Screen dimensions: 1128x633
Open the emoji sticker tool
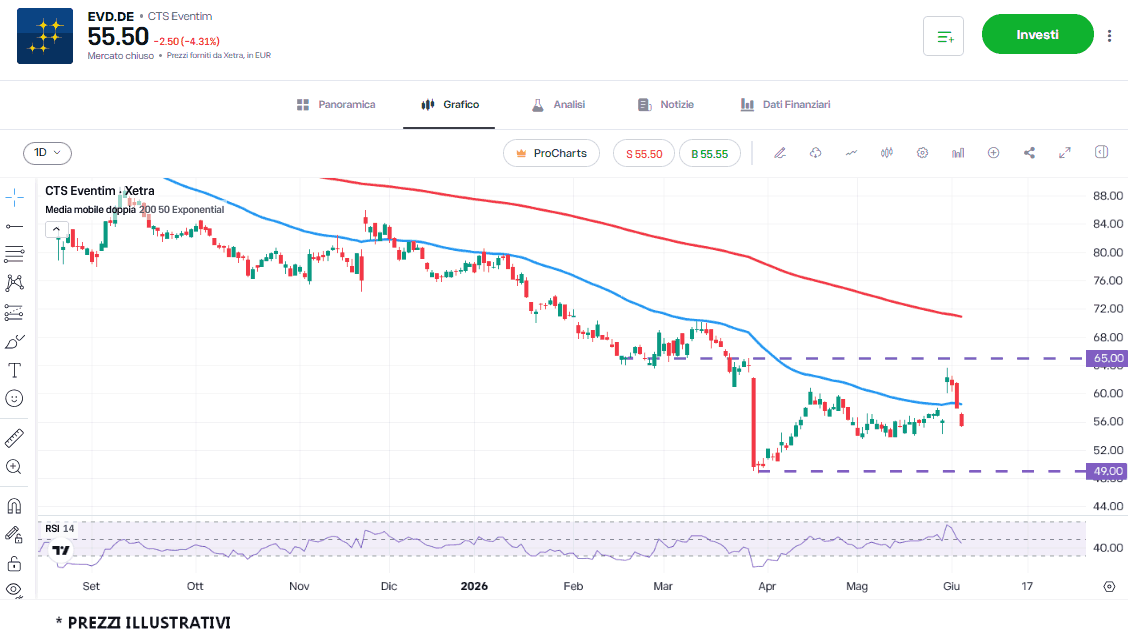click(14, 399)
